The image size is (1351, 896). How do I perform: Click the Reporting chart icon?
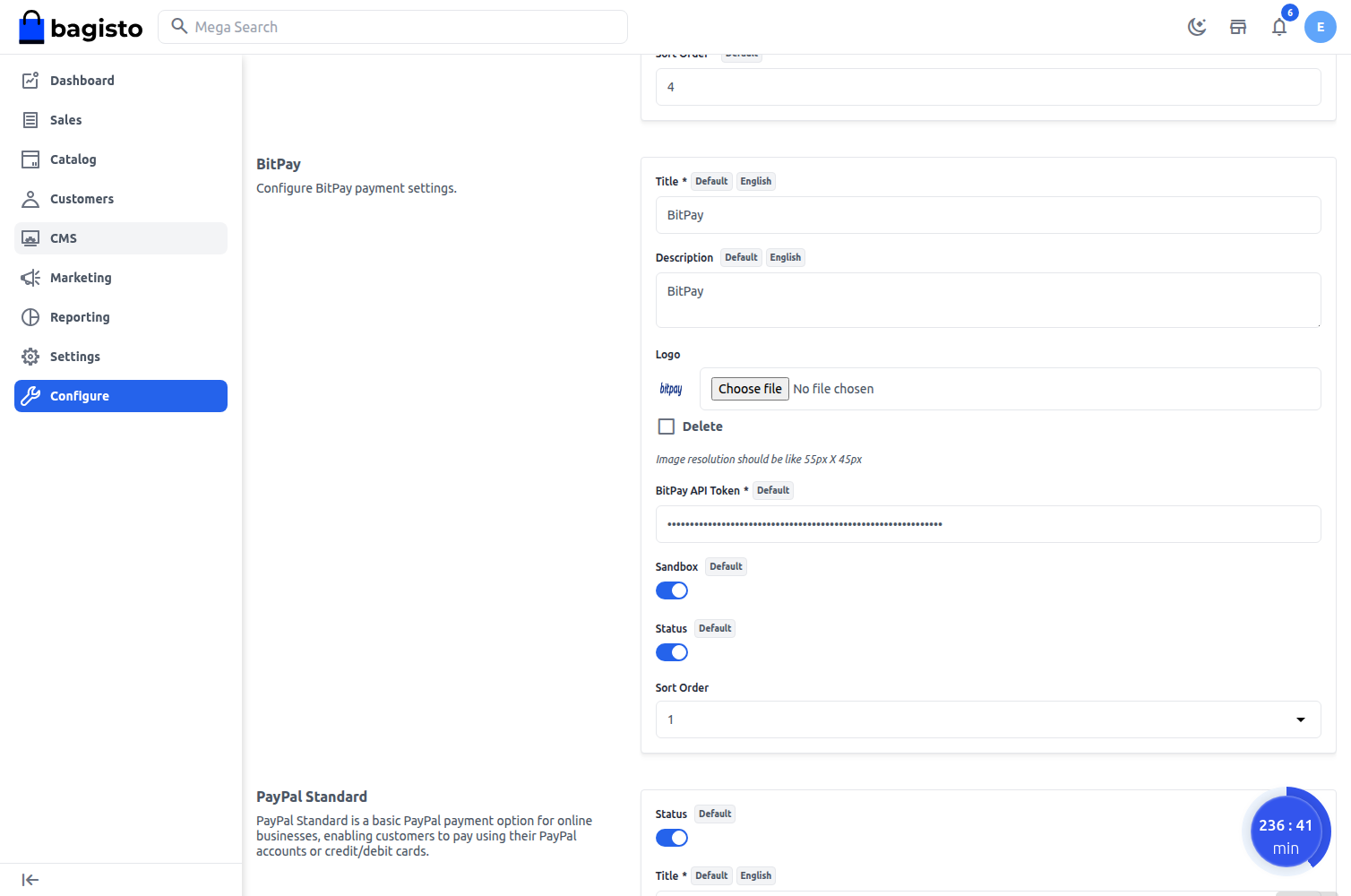click(x=30, y=317)
